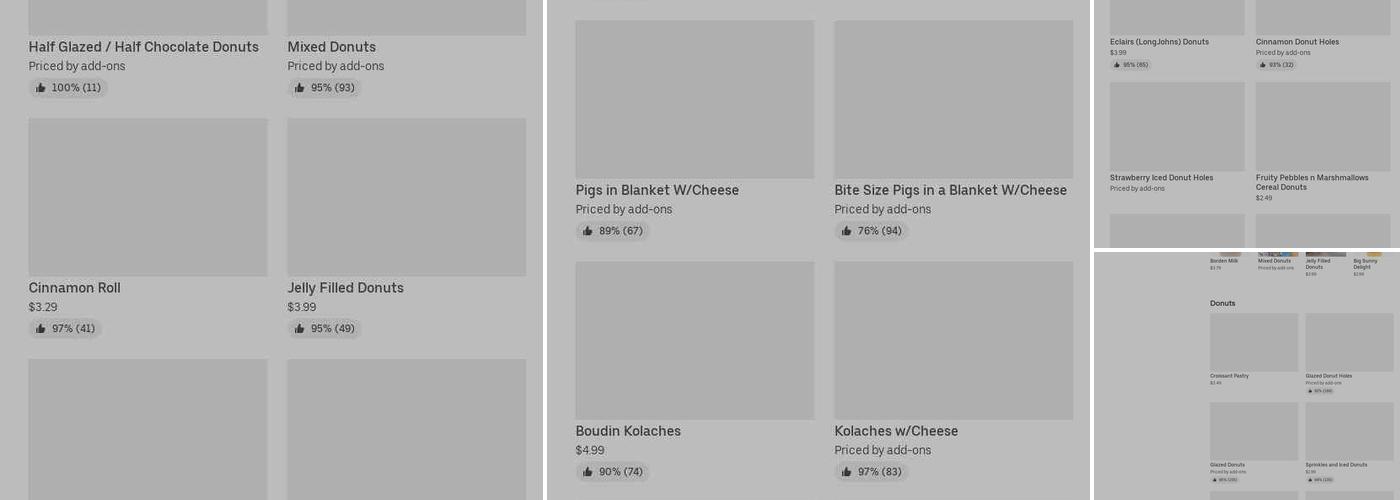The height and width of the screenshot is (500, 1400).
Task: Select the Glazed Donut Holes item title
Action: [1328, 376]
